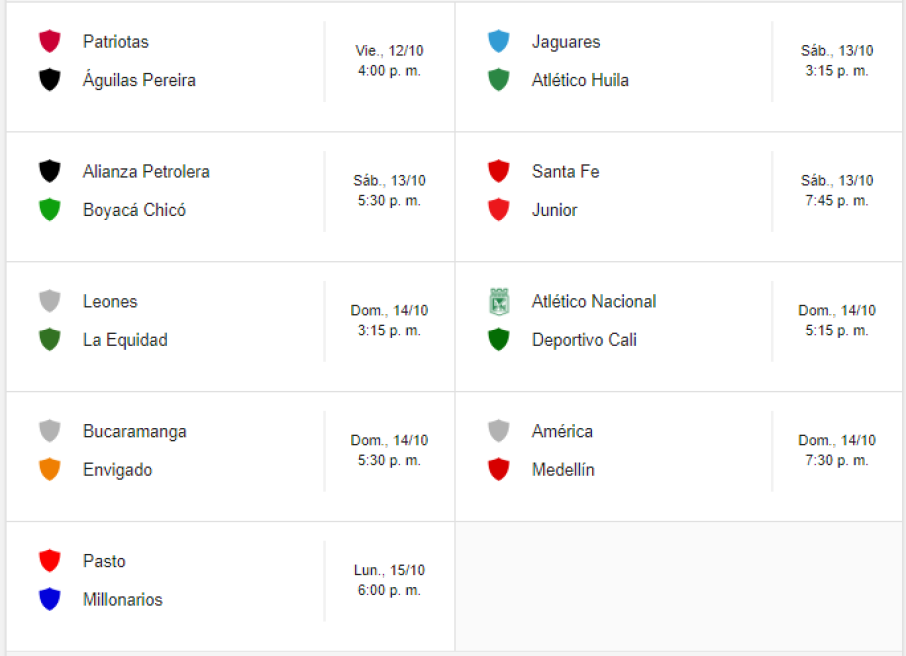Image resolution: width=906 pixels, height=656 pixels.
Task: Select match date Lun., 15/10 6:00 p. m.
Action: 389,580
